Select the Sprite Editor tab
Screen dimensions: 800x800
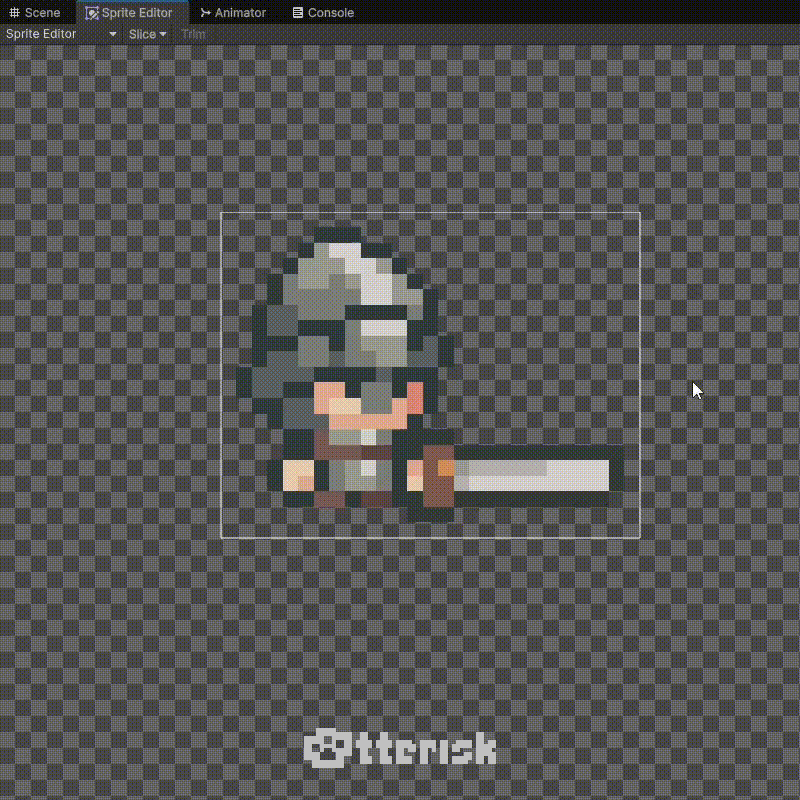tap(132, 12)
